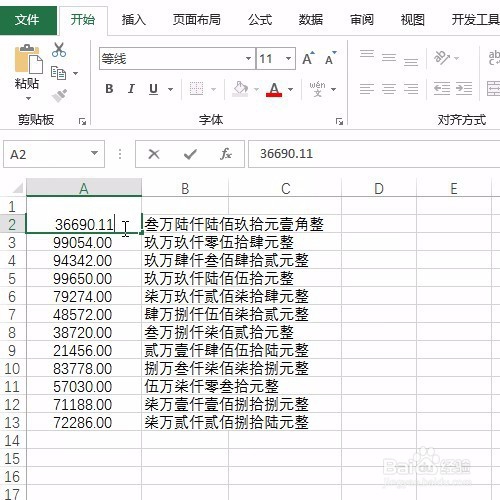The image size is (500, 500).
Task: Switch to the 公式 Formulas tab
Action: [260, 20]
